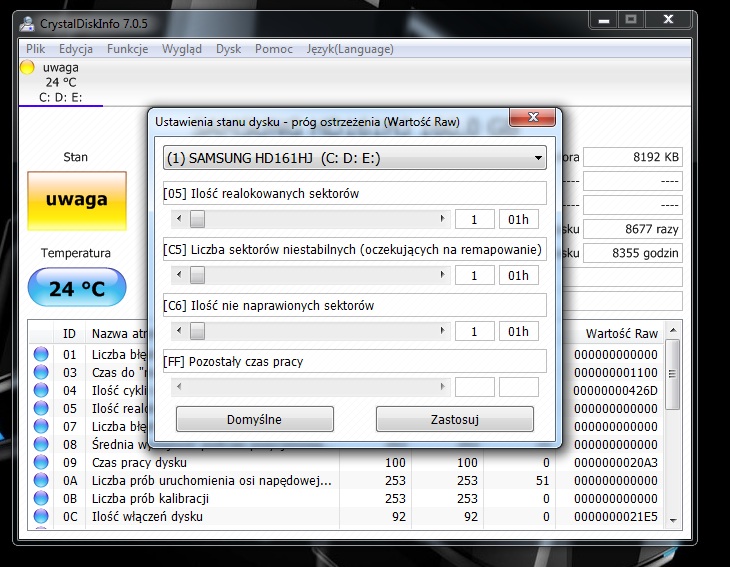The image size is (730, 567).
Task: Click the blue status dot for attribute 08
Action: coord(41,444)
